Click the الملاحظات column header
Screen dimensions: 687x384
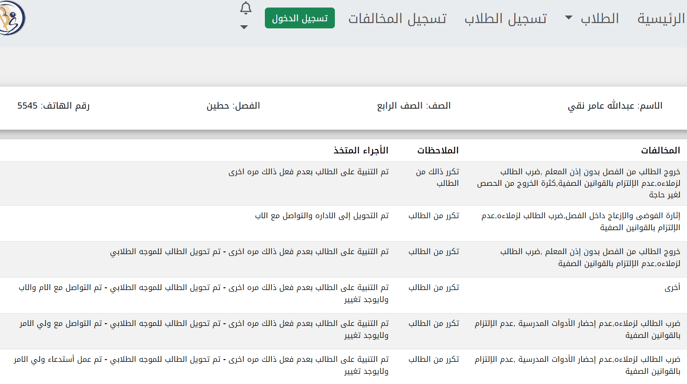point(438,150)
